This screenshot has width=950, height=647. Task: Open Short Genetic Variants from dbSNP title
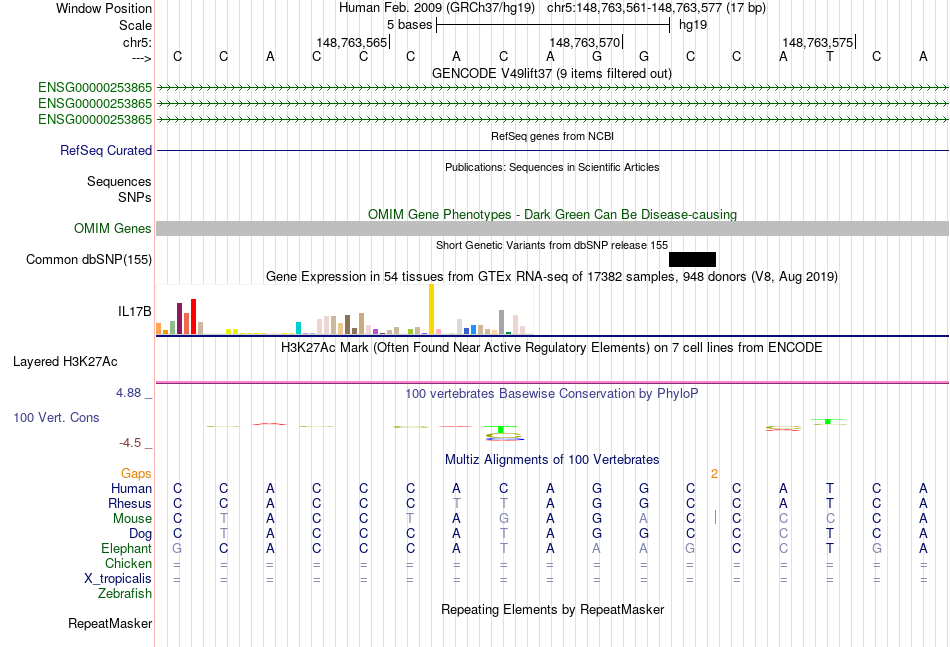551,245
